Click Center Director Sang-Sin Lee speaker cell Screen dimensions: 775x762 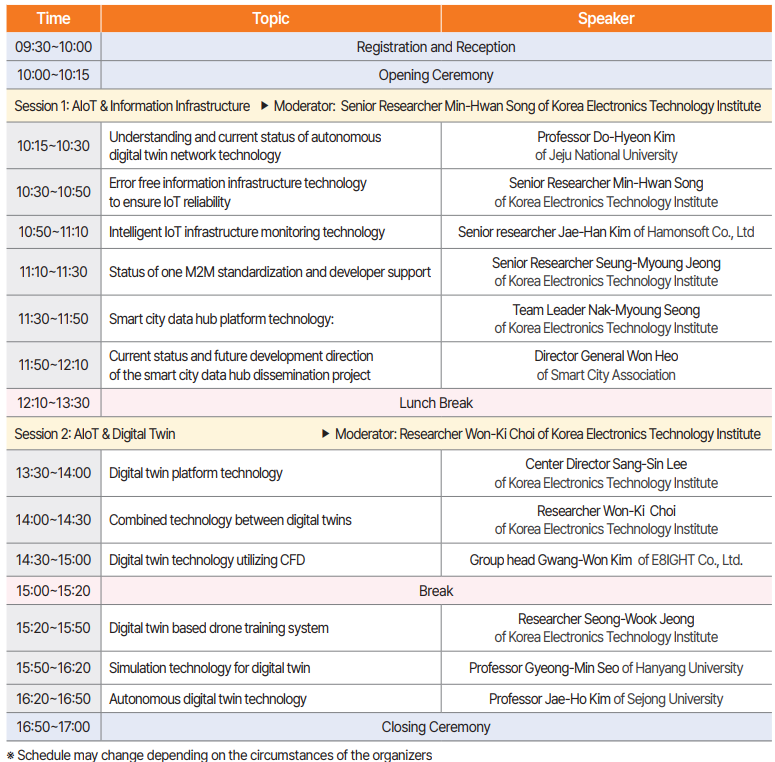[606, 473]
